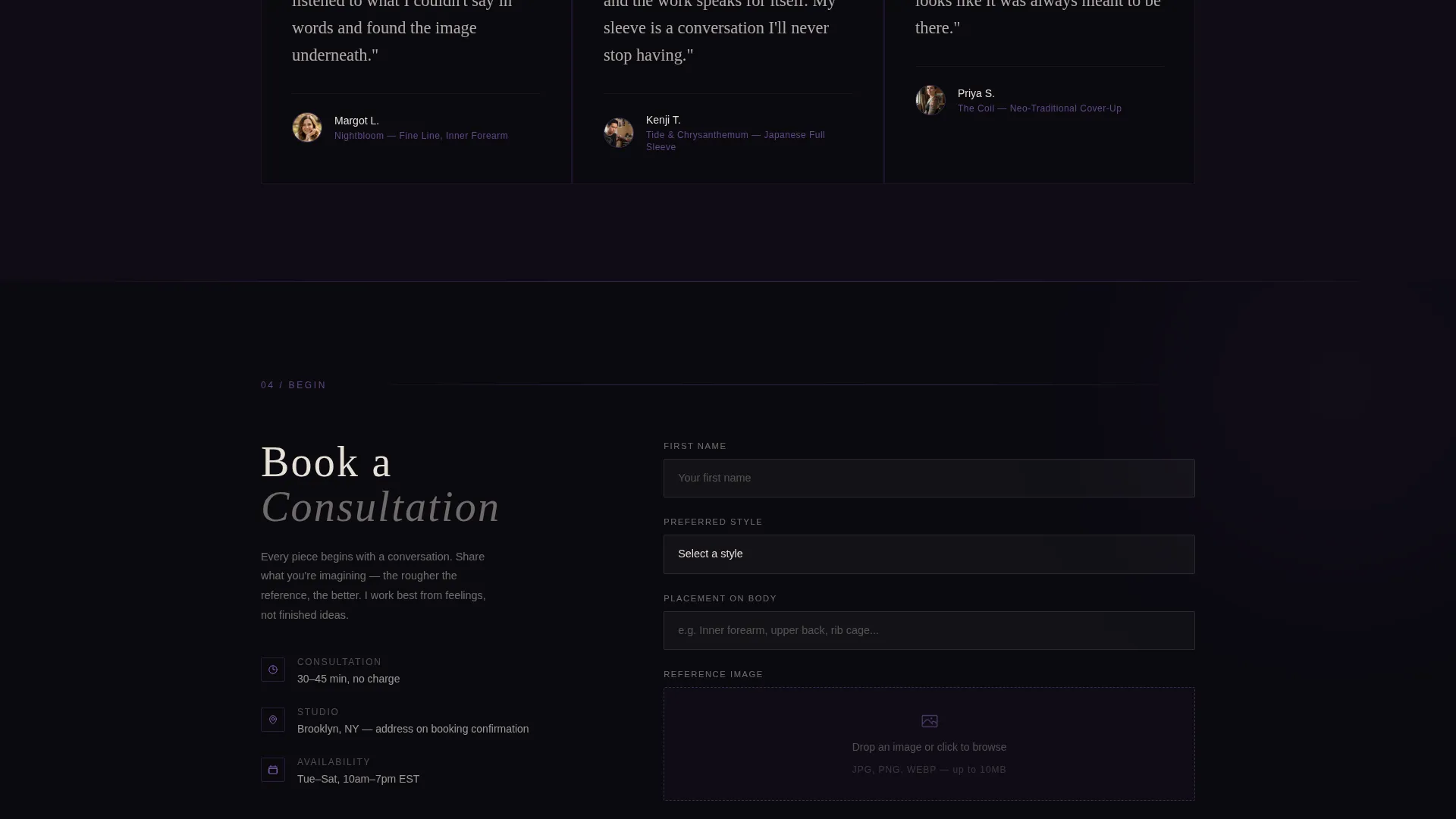Click the image upload icon in drop zone
The height and width of the screenshot is (819, 1456).
[929, 721]
